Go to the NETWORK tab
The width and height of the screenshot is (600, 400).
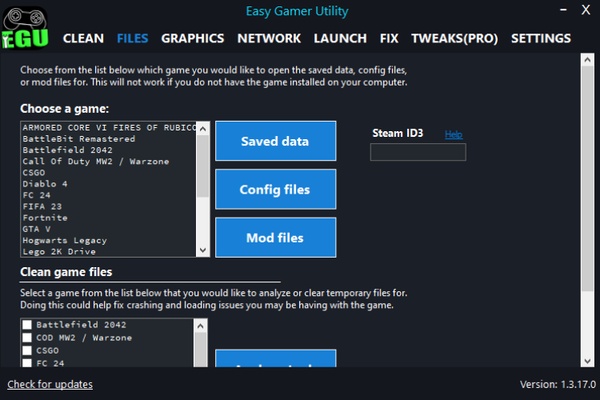tap(269, 38)
